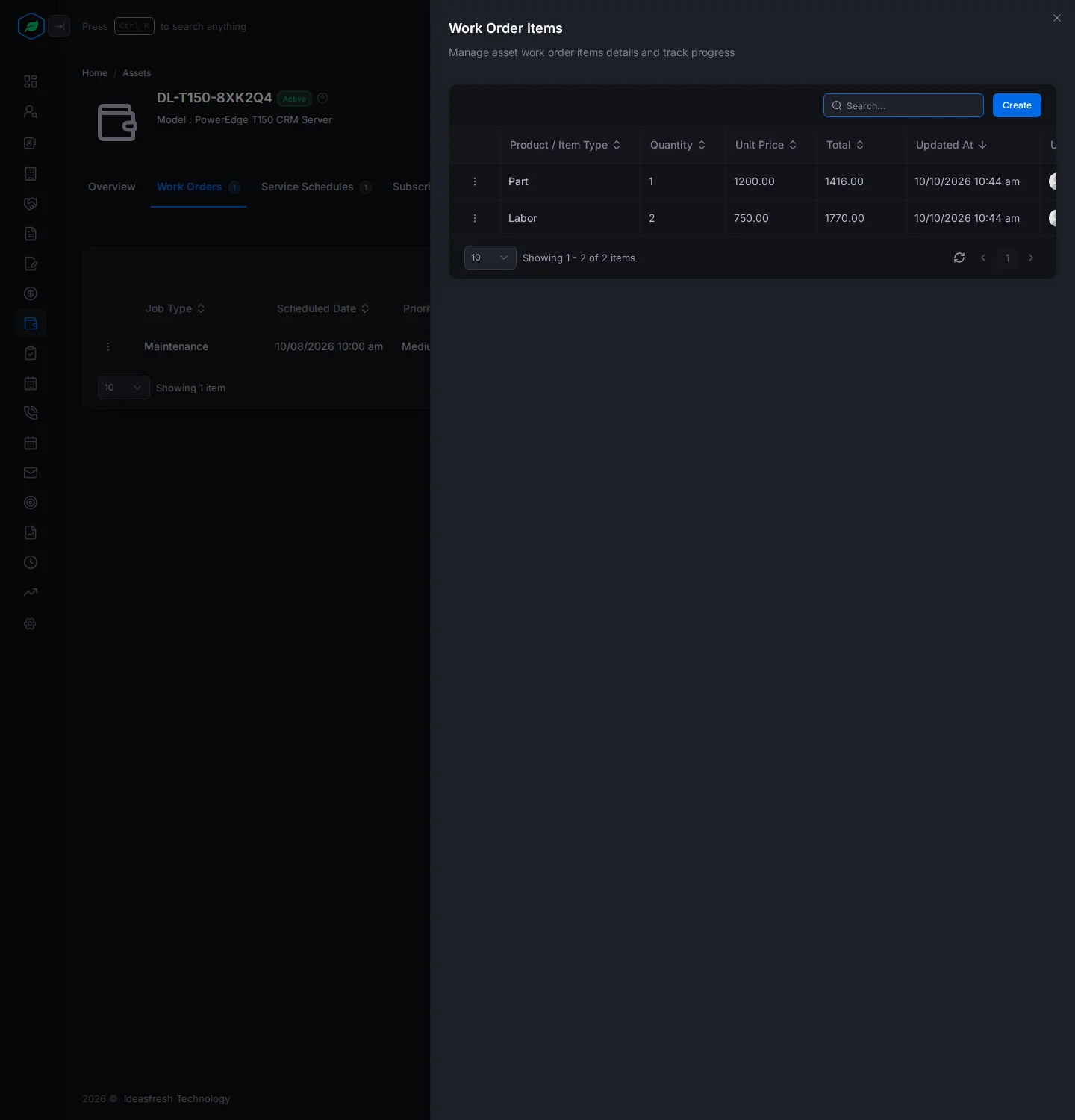The width and height of the screenshot is (1075, 1120).
Task: Sort by Unit Price column
Action: pyautogui.click(x=766, y=145)
